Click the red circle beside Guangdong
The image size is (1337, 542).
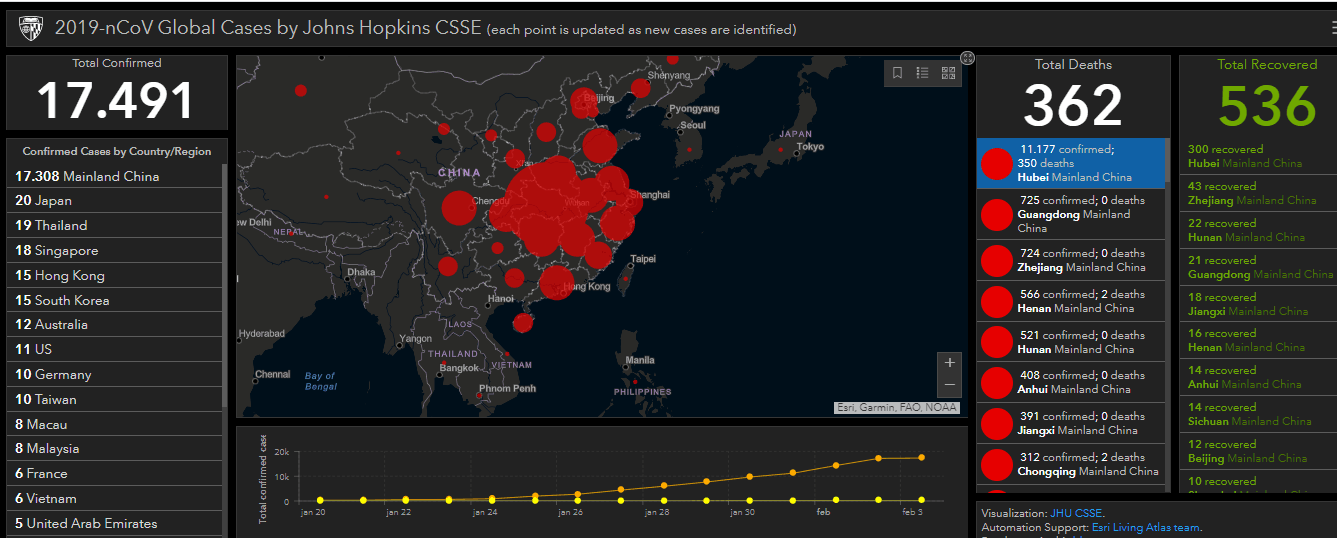point(997,215)
